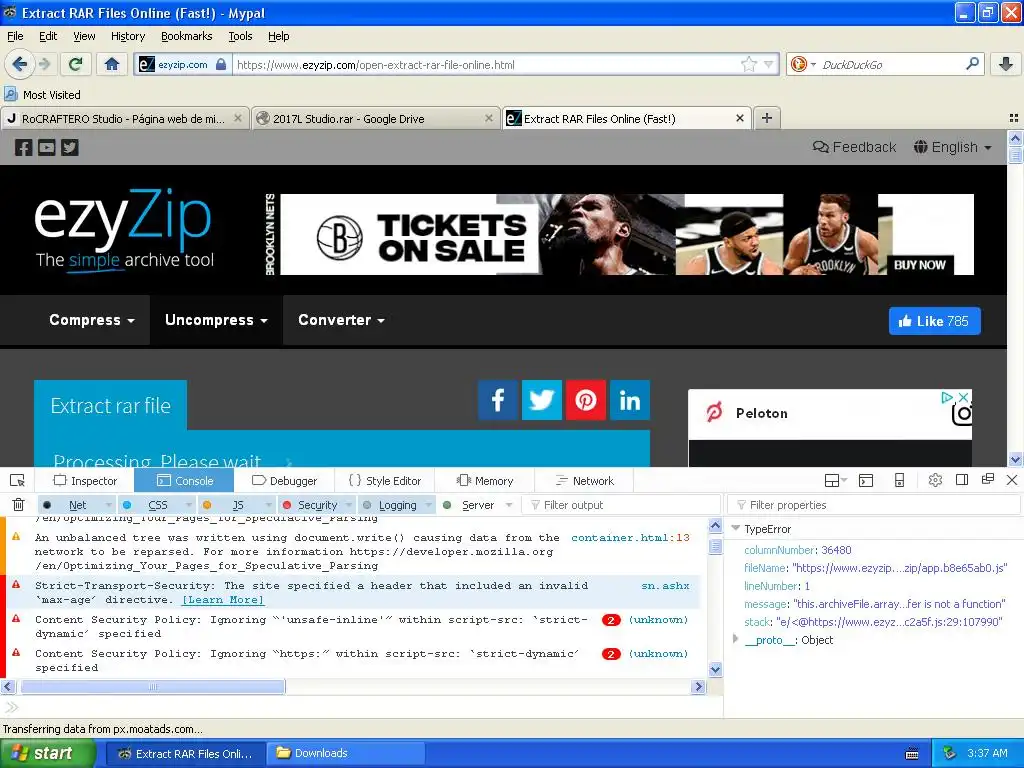This screenshot has height=768, width=1024.
Task: Click BUY NOW on the Nets ad
Action: coord(920,264)
